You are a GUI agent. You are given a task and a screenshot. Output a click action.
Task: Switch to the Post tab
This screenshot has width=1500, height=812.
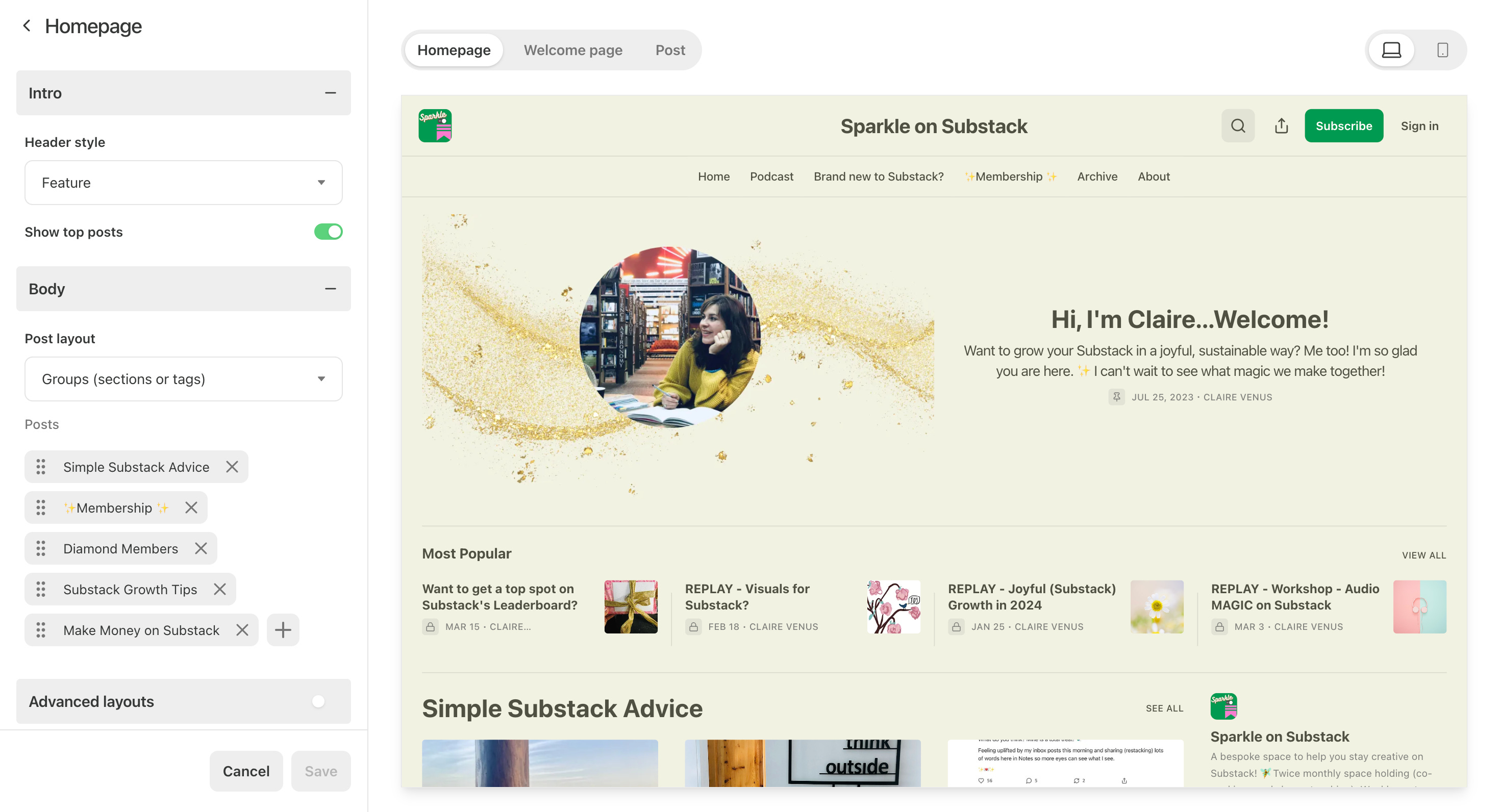(669, 50)
